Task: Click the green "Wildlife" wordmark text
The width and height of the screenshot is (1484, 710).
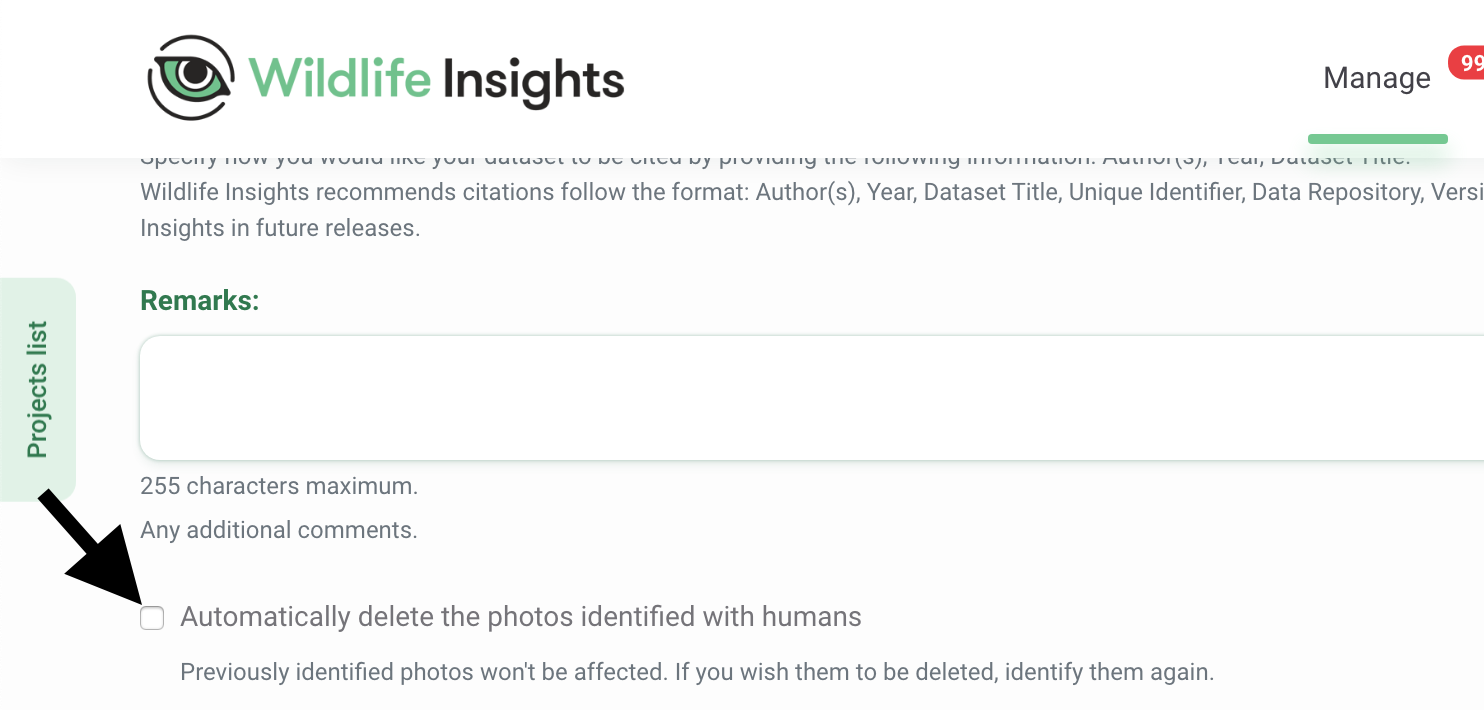Action: tap(340, 78)
